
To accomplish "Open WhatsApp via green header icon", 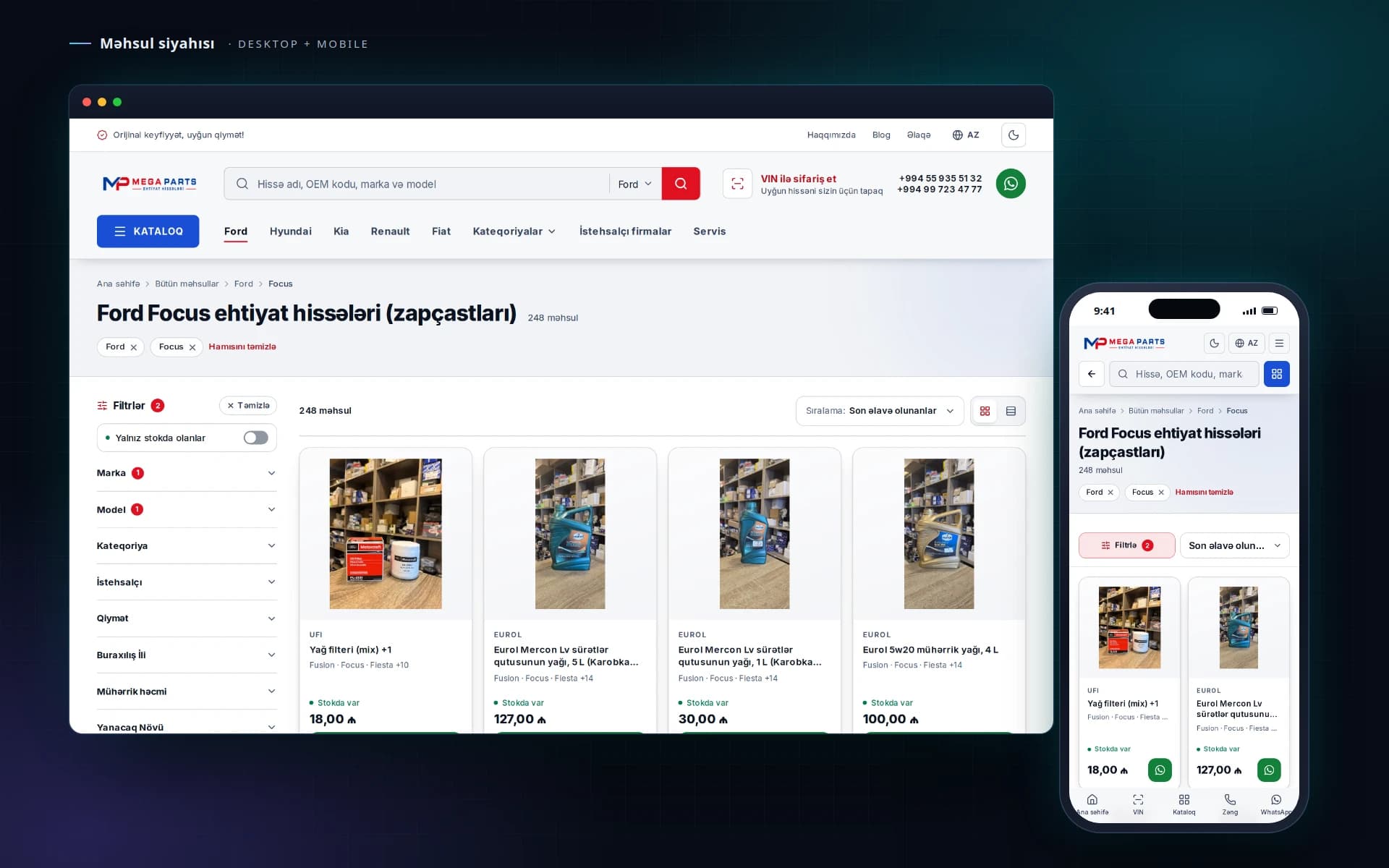I will click(x=1011, y=184).
